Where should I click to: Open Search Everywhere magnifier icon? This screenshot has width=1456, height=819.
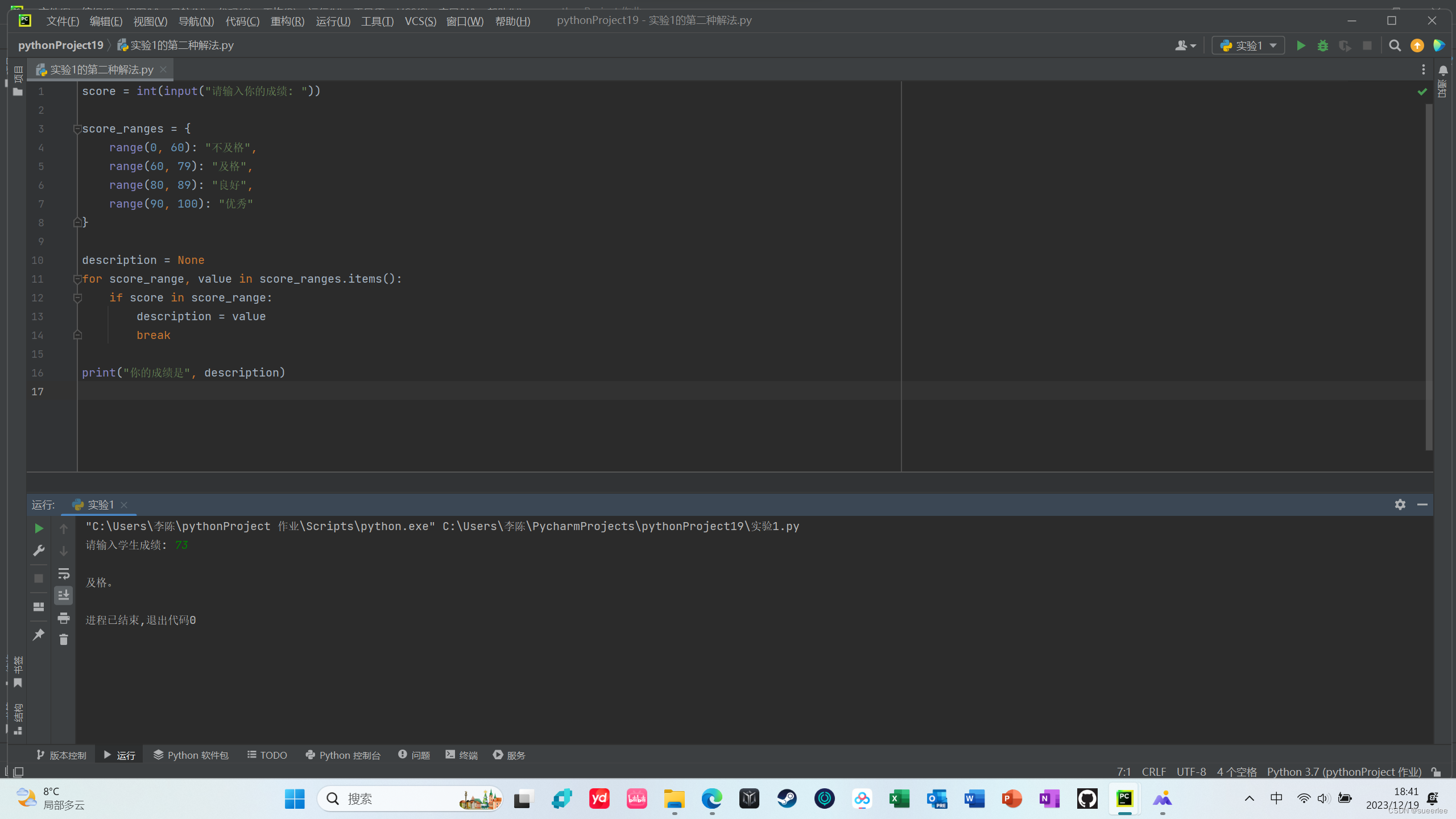pos(1395,45)
